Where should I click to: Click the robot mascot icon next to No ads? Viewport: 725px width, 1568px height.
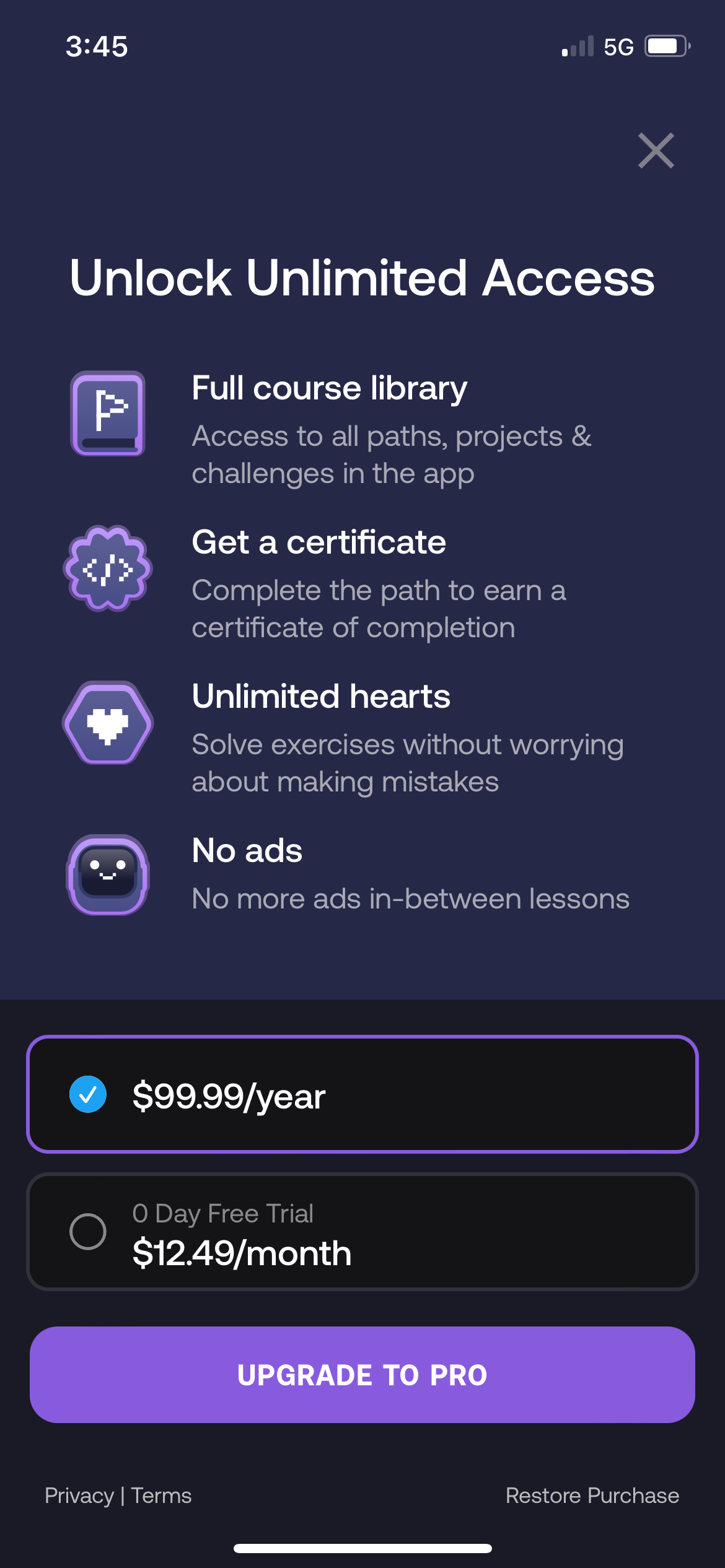tap(107, 873)
